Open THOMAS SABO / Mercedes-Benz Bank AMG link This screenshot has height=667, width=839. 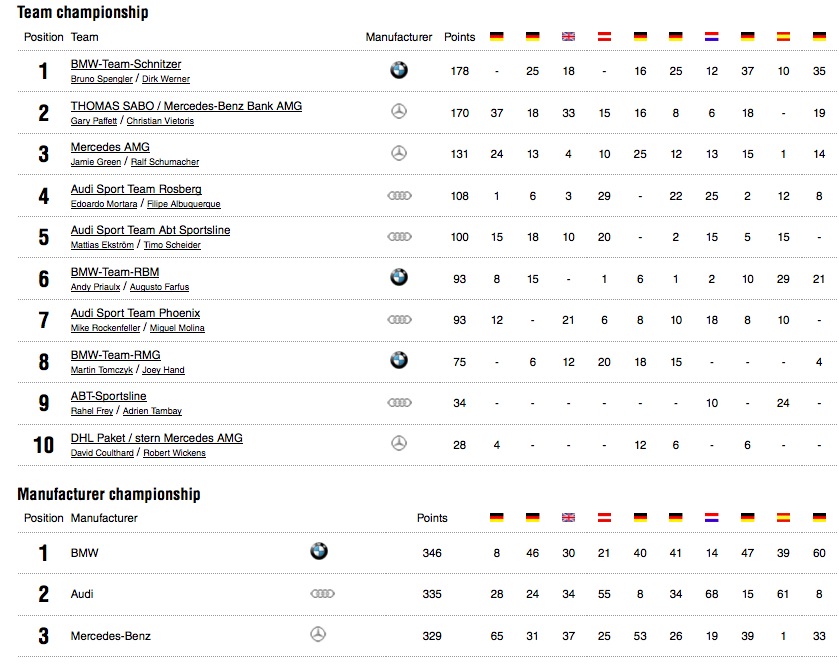coord(186,106)
